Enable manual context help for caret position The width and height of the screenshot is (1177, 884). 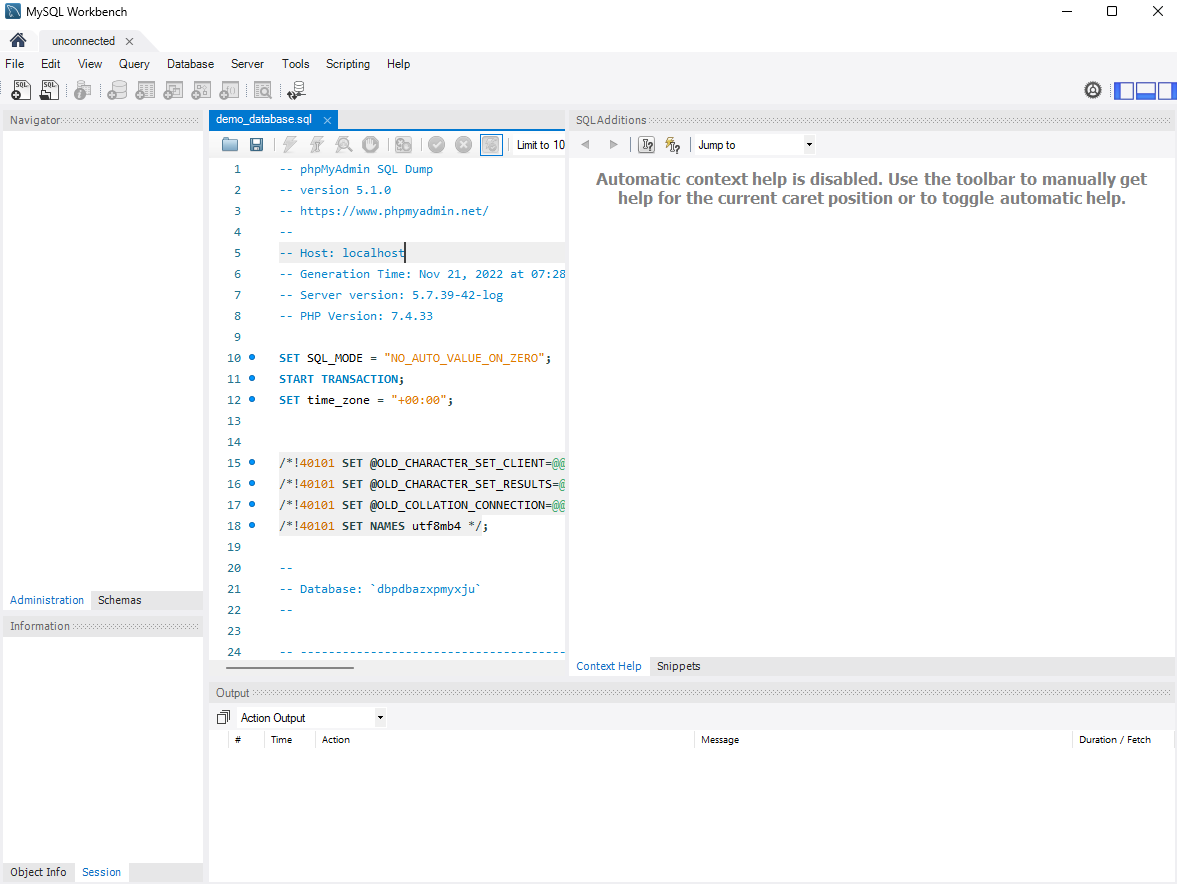646,144
